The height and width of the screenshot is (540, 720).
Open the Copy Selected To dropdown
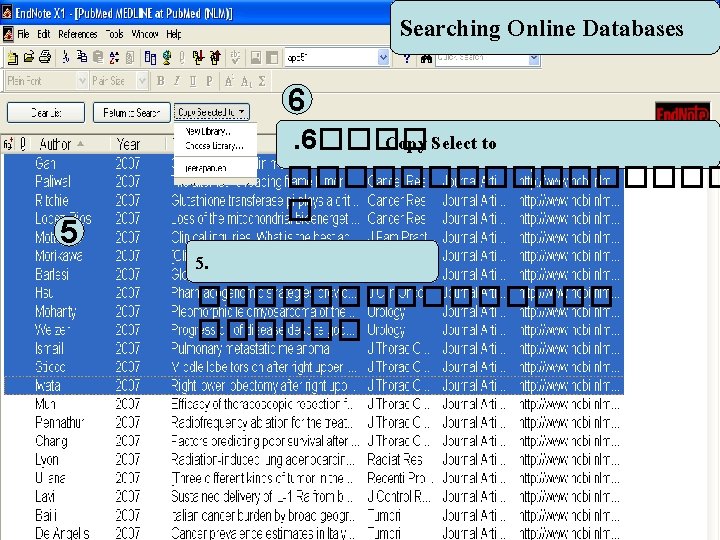click(x=212, y=112)
